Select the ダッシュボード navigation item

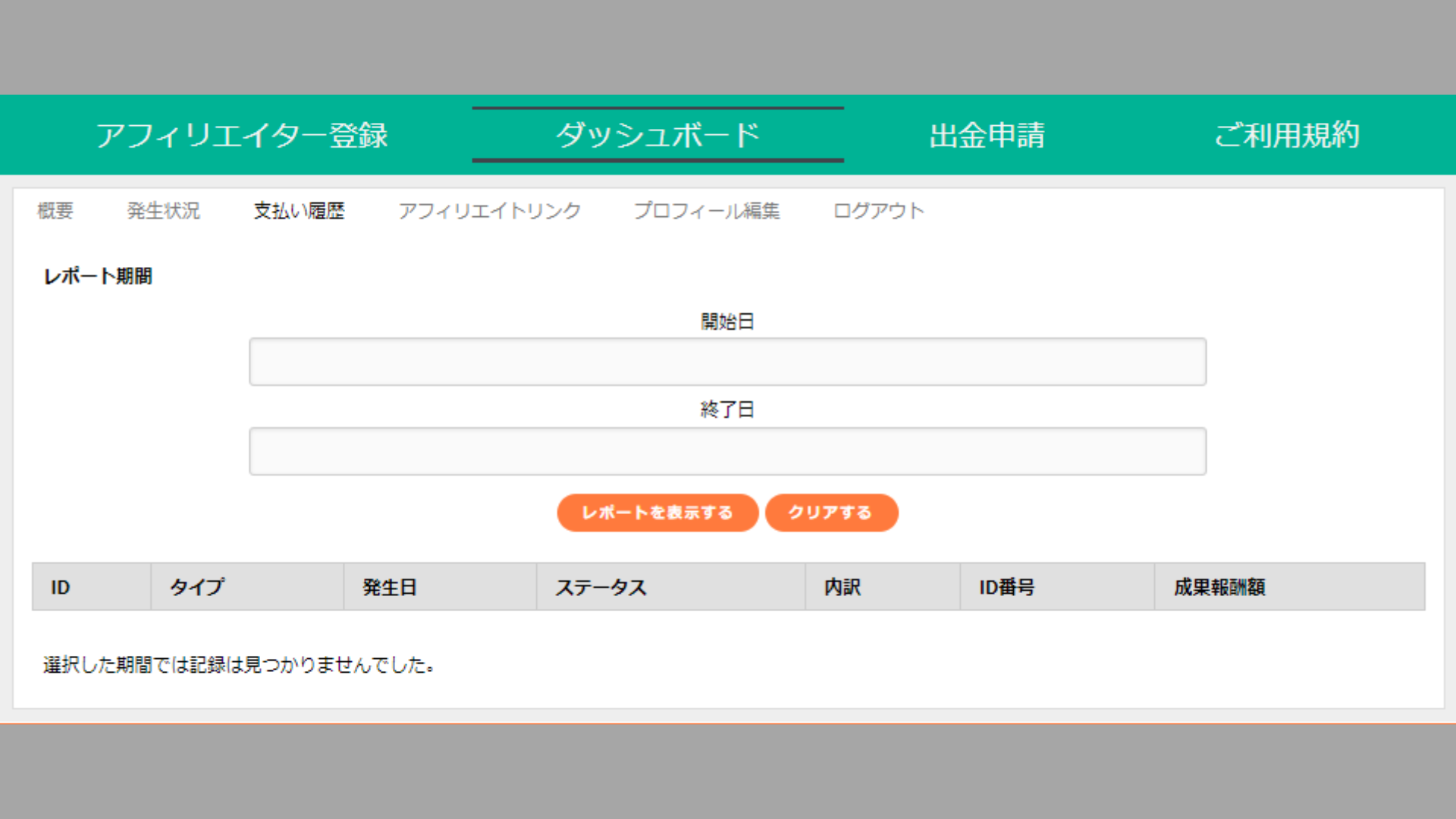click(657, 135)
